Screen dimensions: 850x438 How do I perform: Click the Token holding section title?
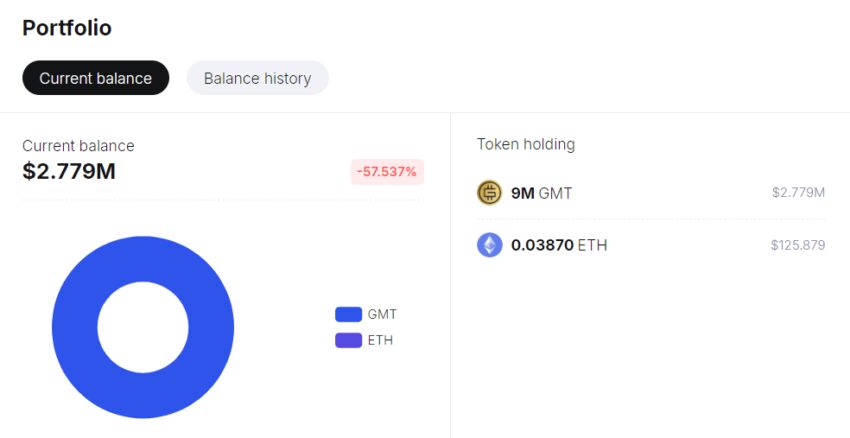tap(526, 144)
